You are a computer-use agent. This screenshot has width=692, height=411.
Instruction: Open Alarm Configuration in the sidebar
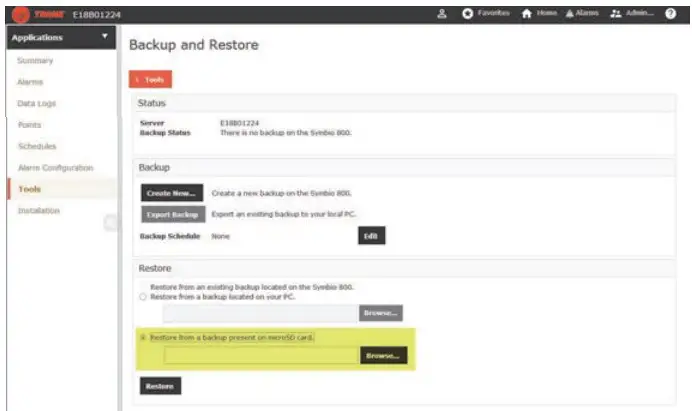click(56, 168)
